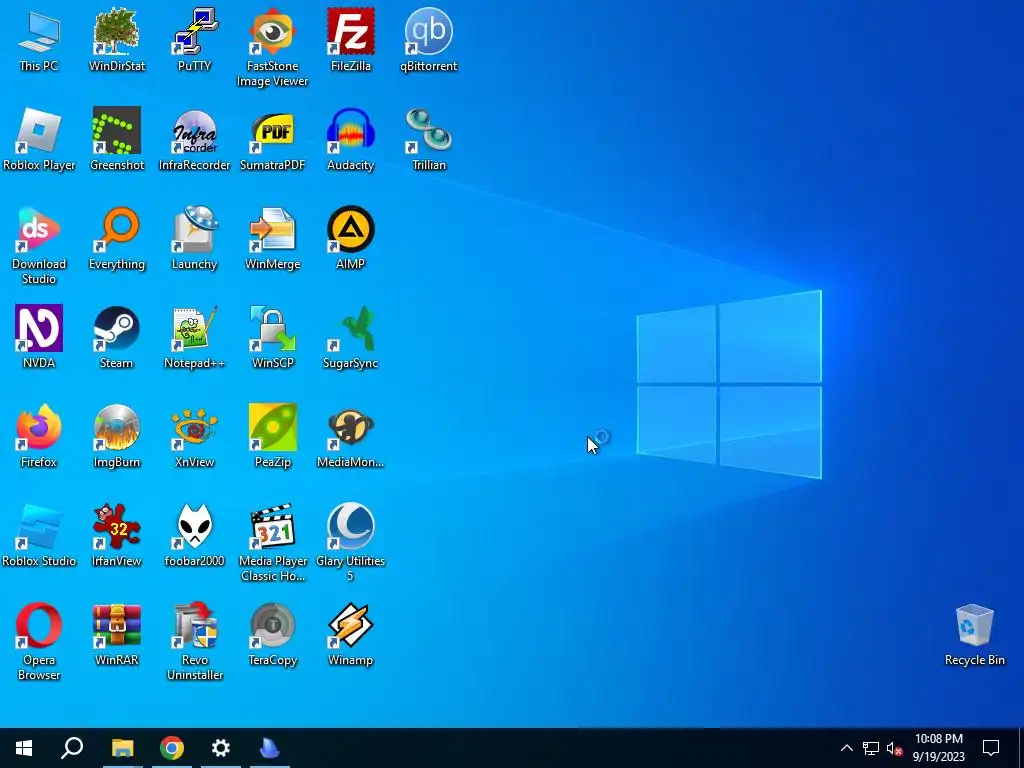
Task: Click the Roblox Studio icon
Action: click(x=39, y=535)
